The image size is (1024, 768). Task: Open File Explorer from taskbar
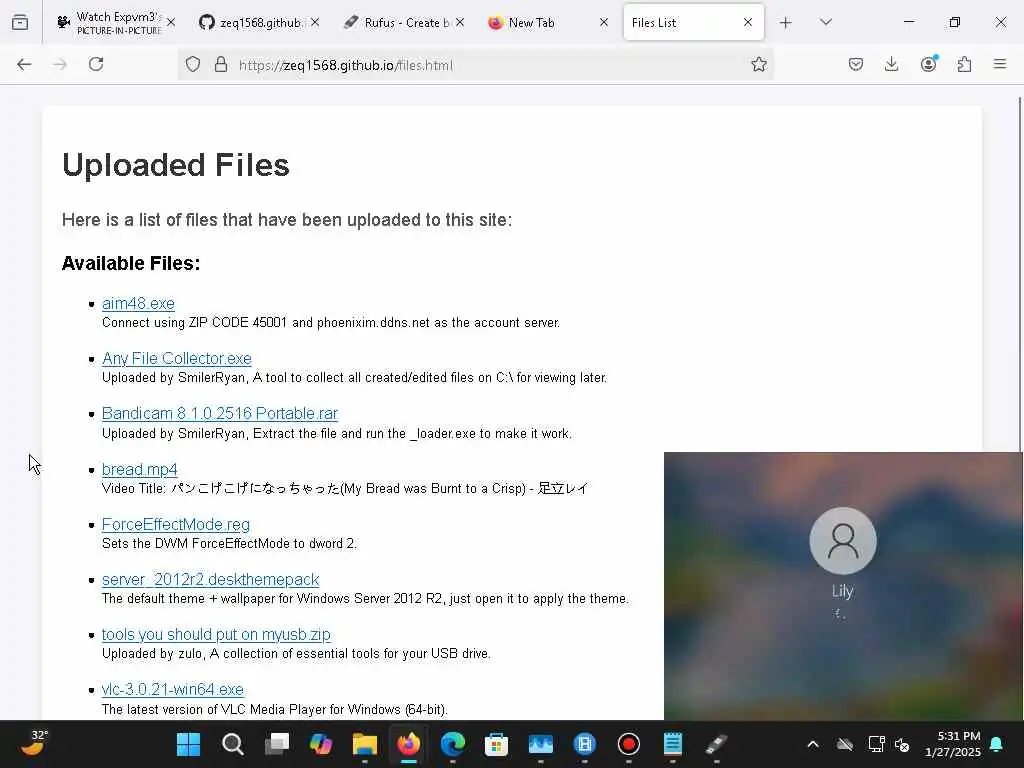(364, 744)
